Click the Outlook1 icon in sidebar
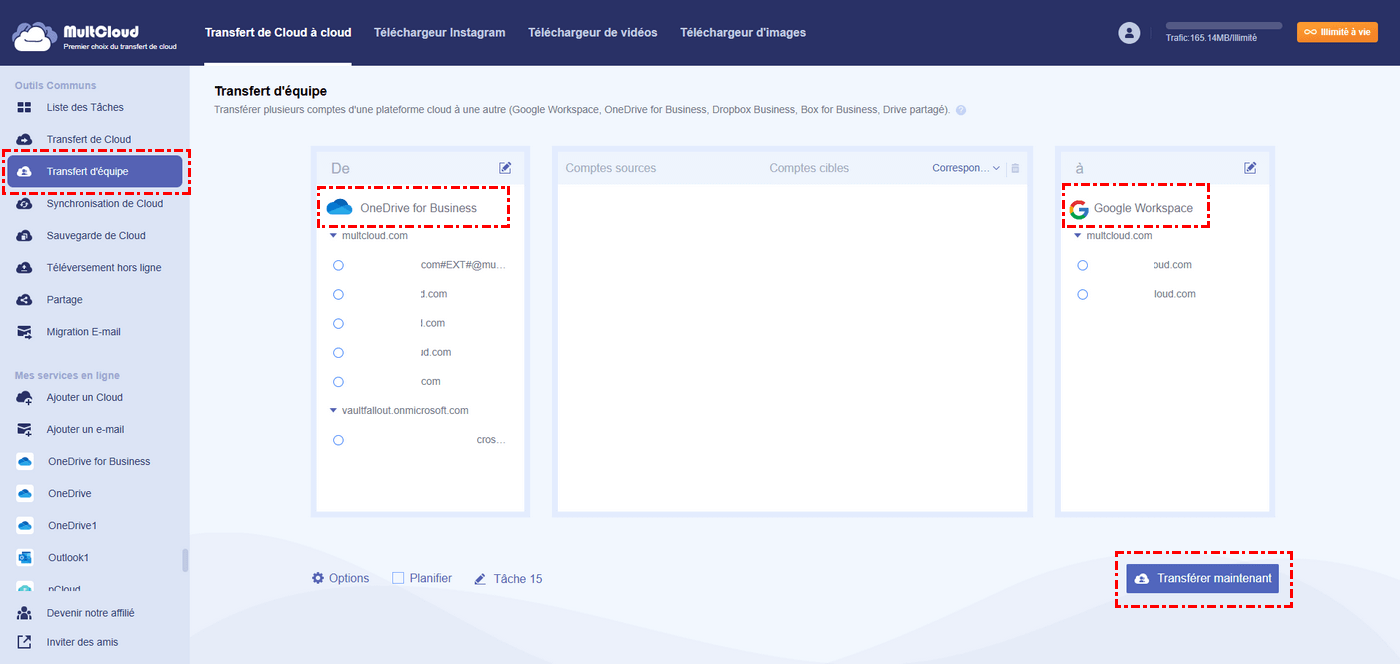1400x664 pixels. click(25, 557)
